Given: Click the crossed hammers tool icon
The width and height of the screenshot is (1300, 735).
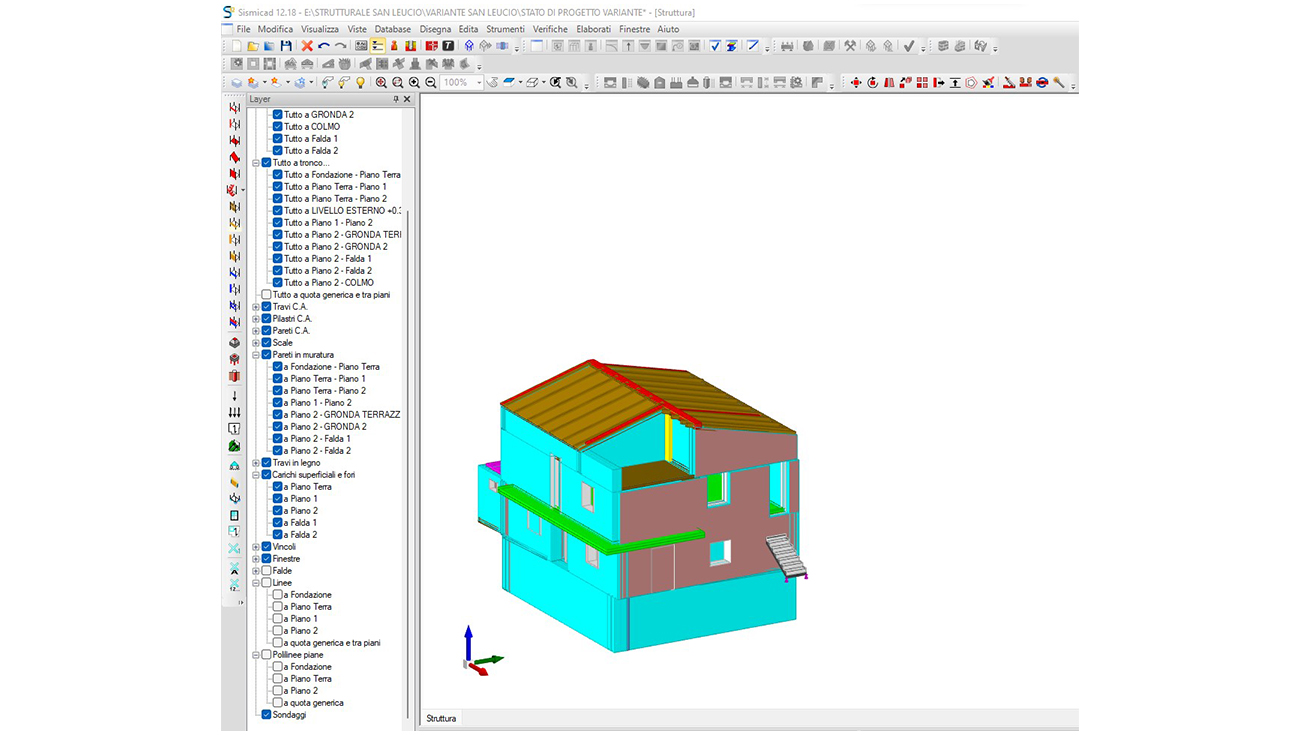Looking at the screenshot, I should 850,46.
